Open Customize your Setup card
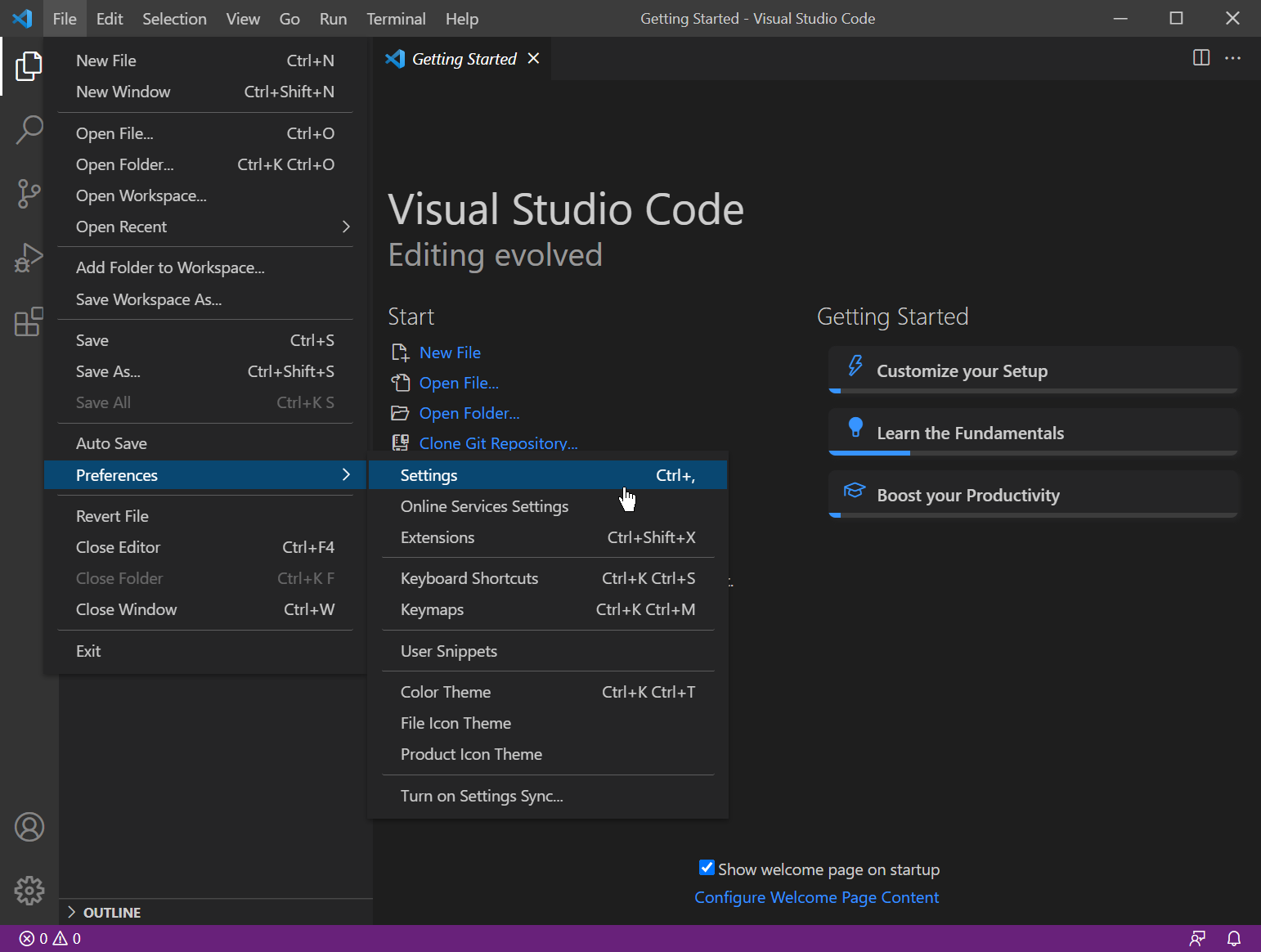This screenshot has height=952, width=1261. (x=1033, y=370)
